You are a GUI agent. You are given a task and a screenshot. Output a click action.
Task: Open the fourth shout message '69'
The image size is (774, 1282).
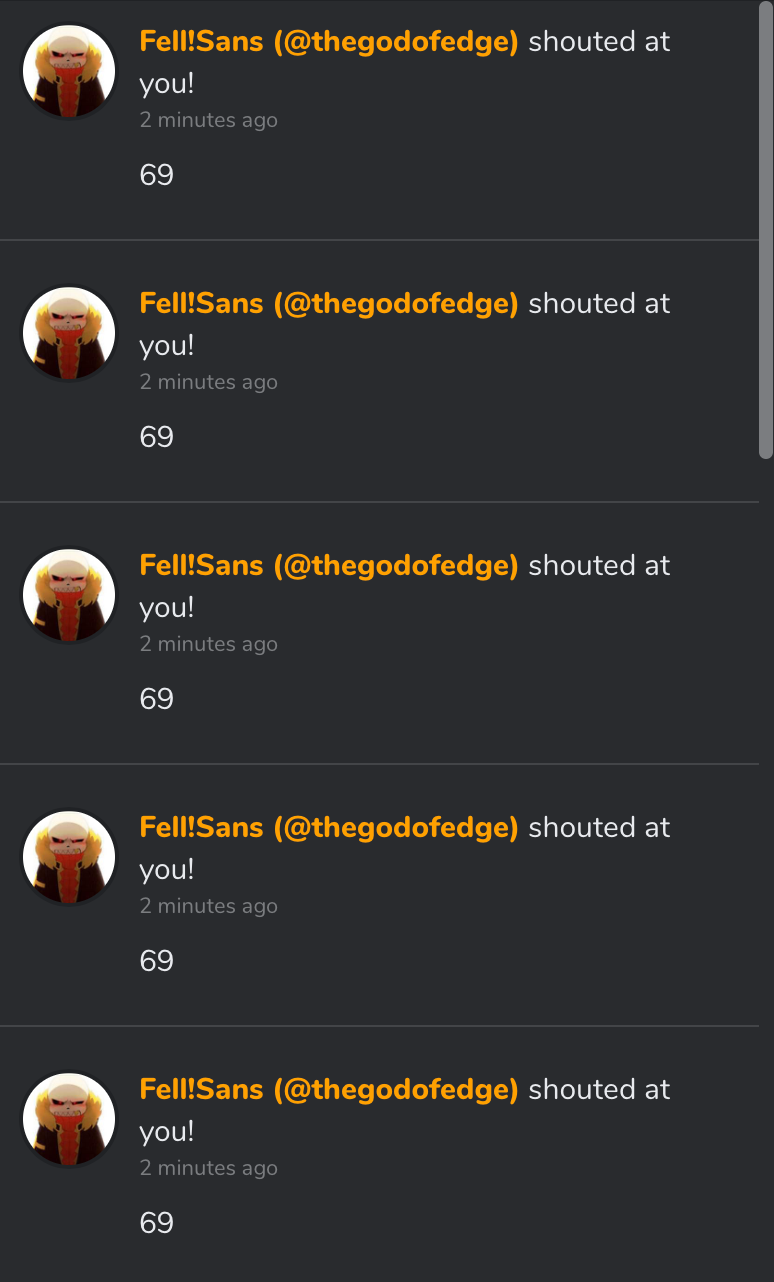click(157, 961)
